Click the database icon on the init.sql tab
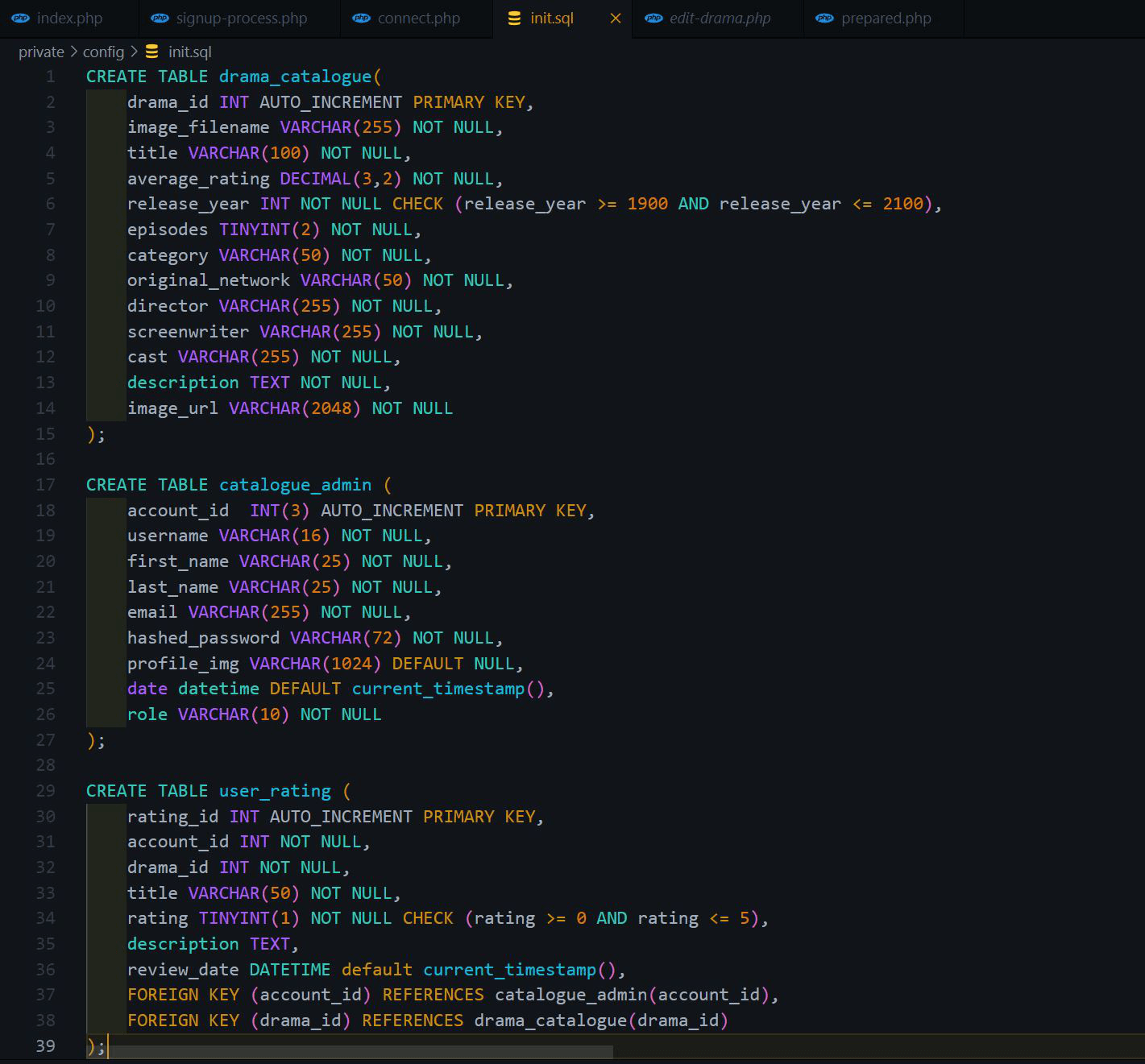 click(x=514, y=18)
